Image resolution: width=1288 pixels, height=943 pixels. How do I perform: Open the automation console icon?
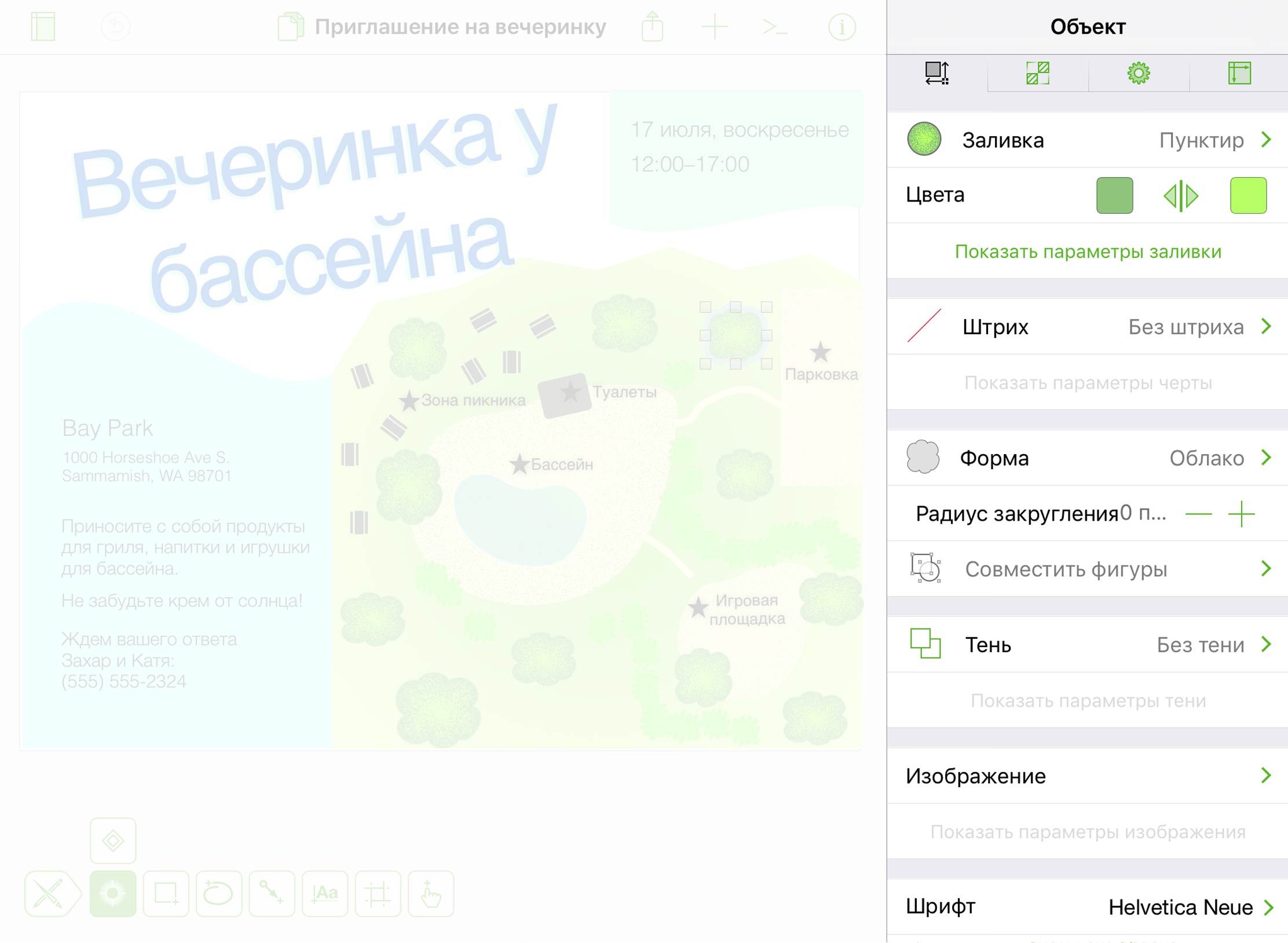775,27
